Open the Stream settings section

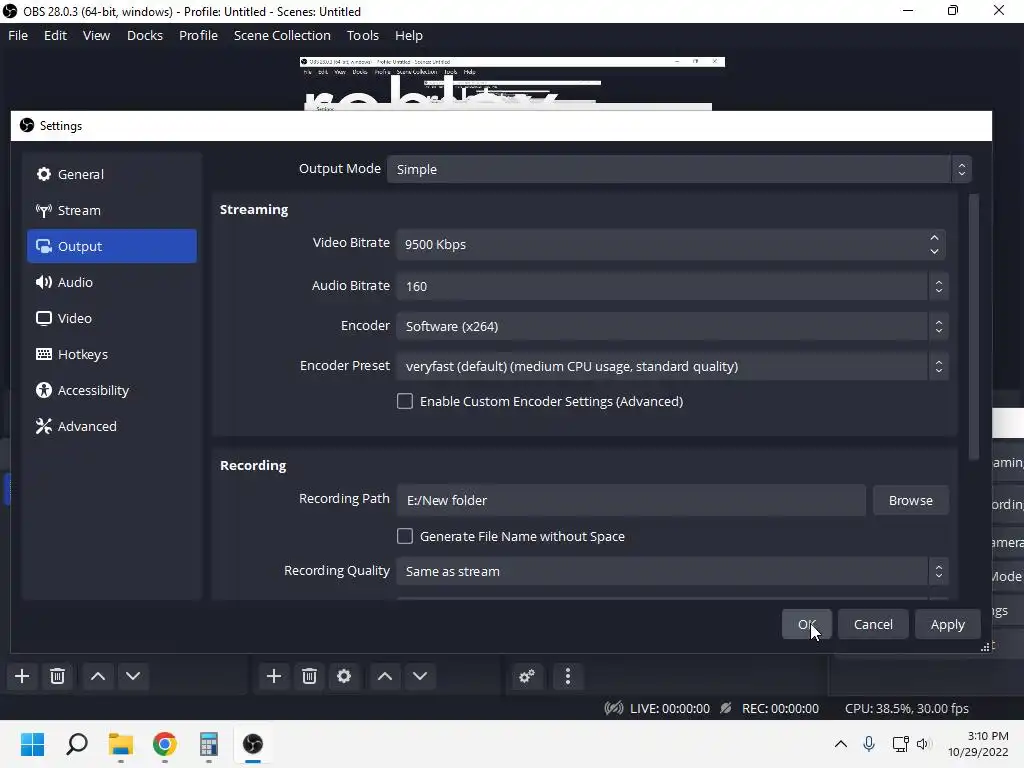pyautogui.click(x=112, y=210)
